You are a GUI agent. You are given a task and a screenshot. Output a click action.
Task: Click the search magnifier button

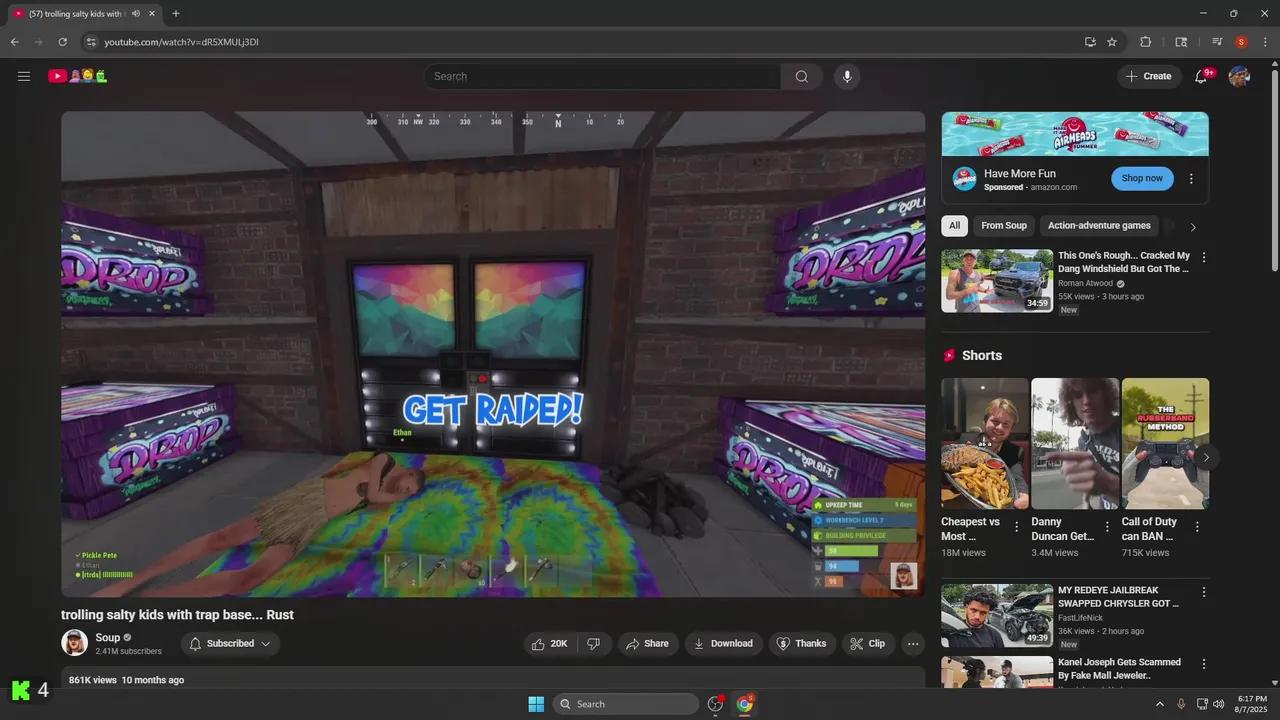(x=802, y=77)
